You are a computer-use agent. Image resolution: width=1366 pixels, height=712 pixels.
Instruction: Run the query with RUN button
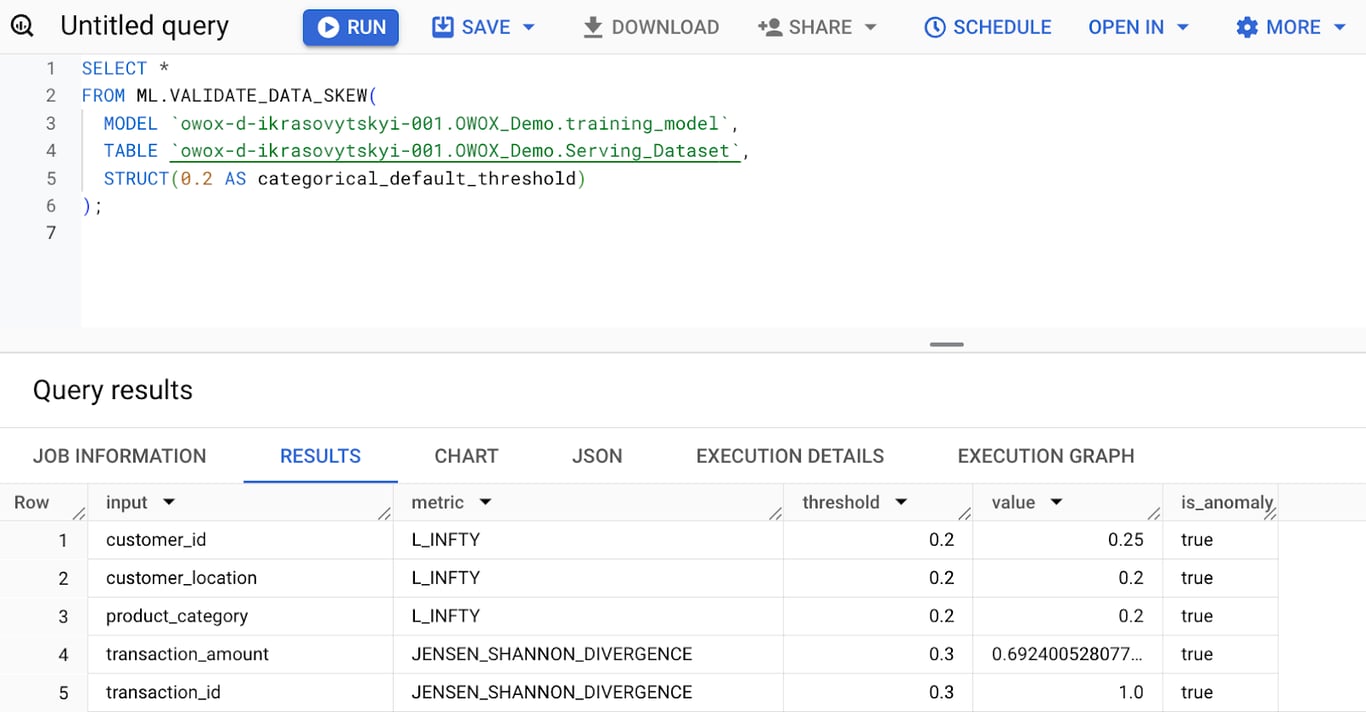(x=351, y=27)
